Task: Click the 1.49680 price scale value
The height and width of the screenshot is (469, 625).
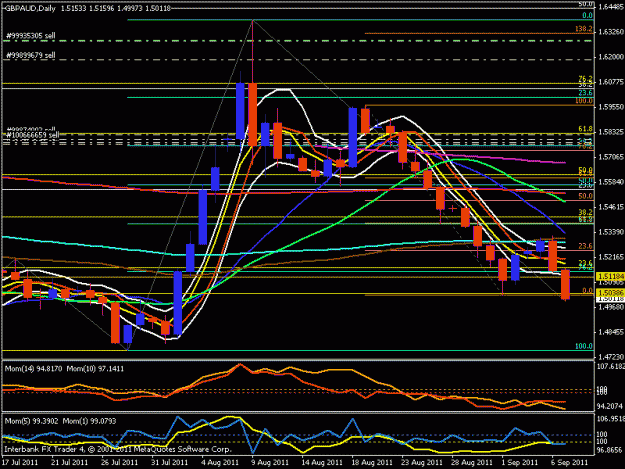Action: pos(611,307)
